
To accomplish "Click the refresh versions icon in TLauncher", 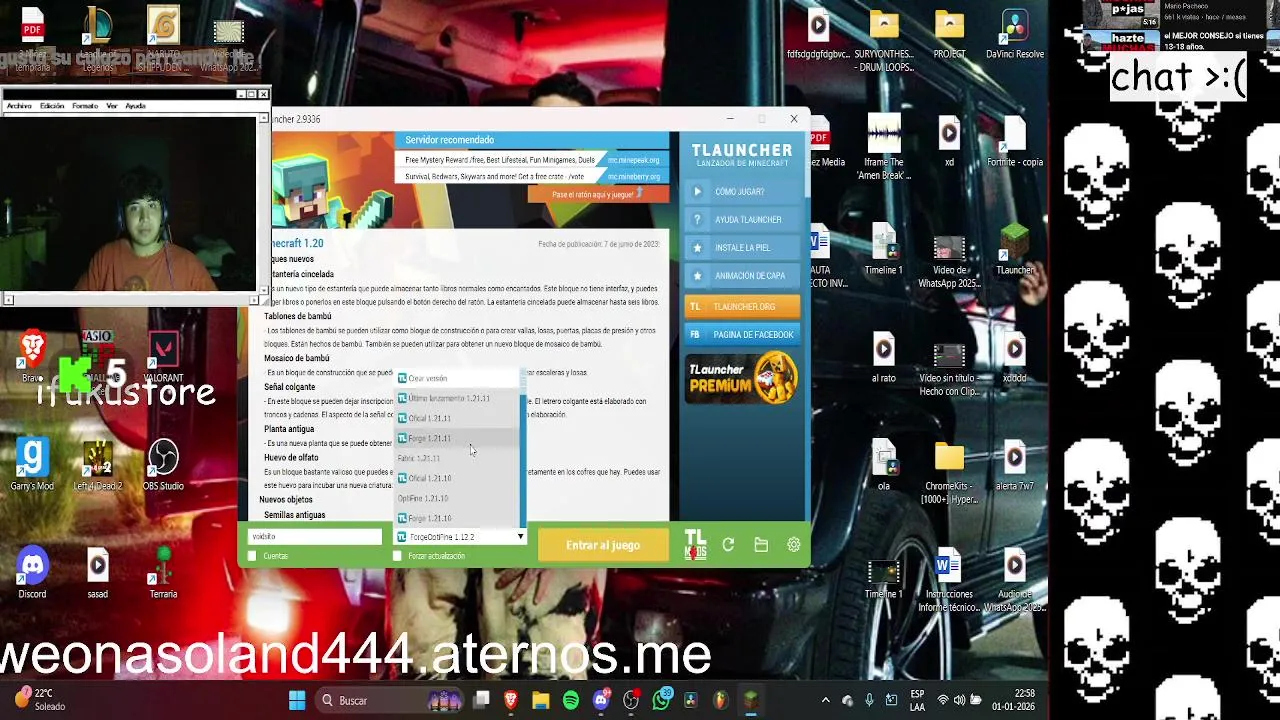I will [728, 545].
